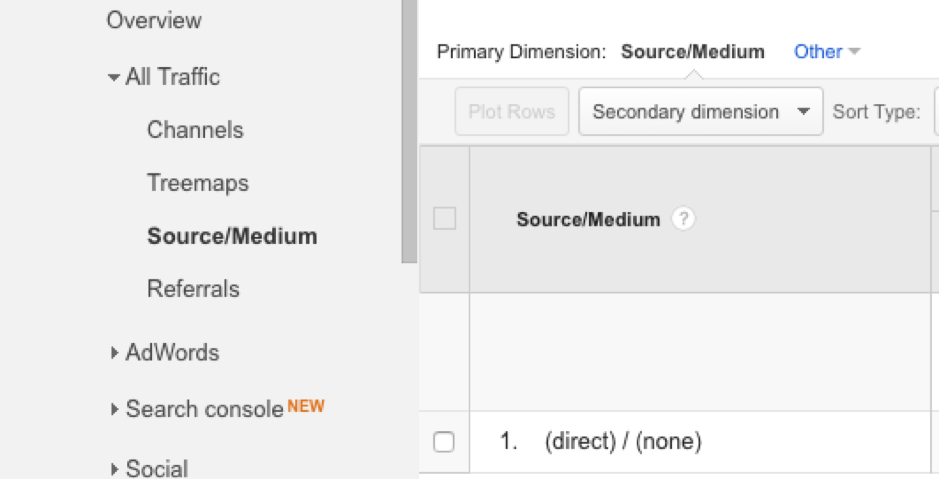
Task: Click the Plot Rows button
Action: [511, 111]
